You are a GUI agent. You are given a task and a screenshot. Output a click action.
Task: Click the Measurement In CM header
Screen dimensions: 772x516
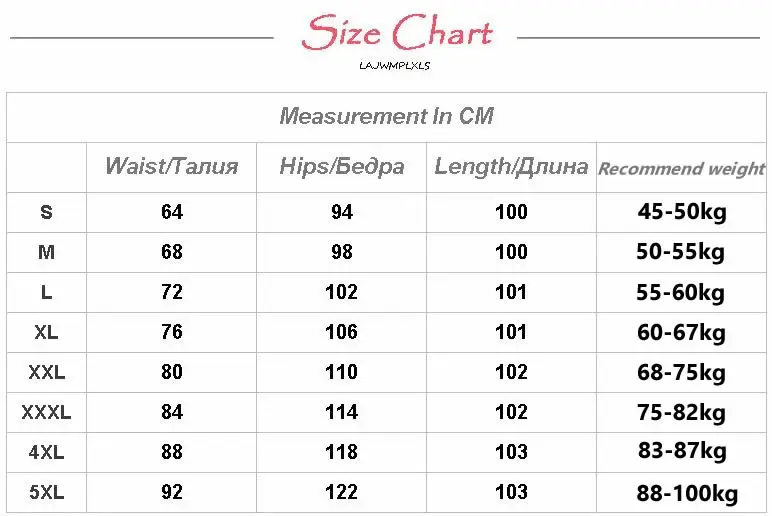(386, 116)
